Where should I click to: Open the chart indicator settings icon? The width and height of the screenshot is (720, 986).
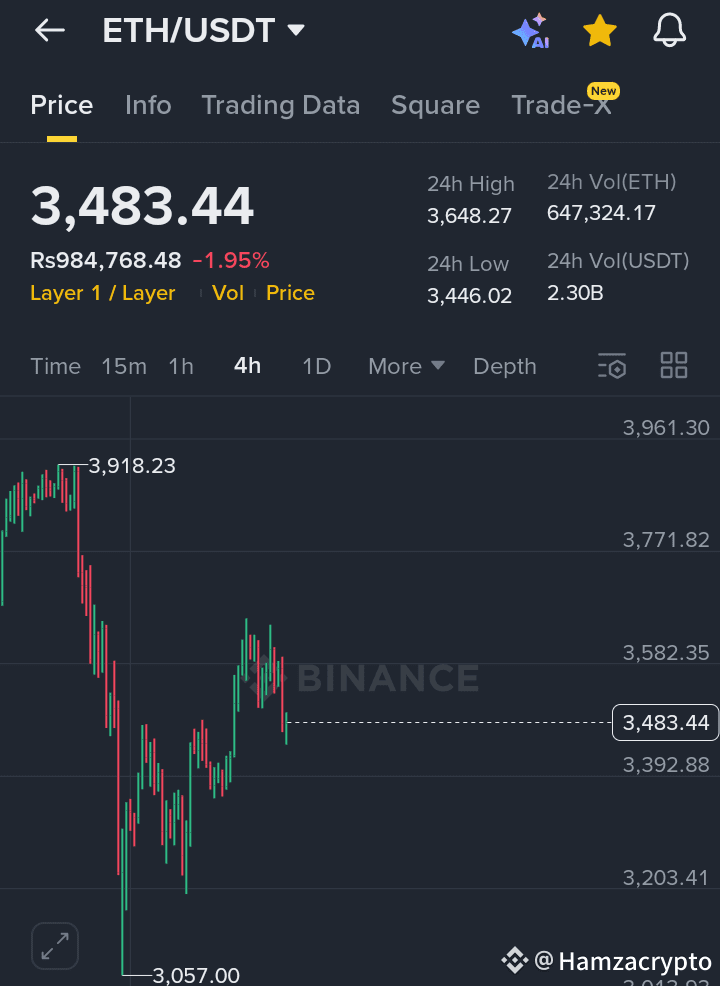[x=612, y=365]
